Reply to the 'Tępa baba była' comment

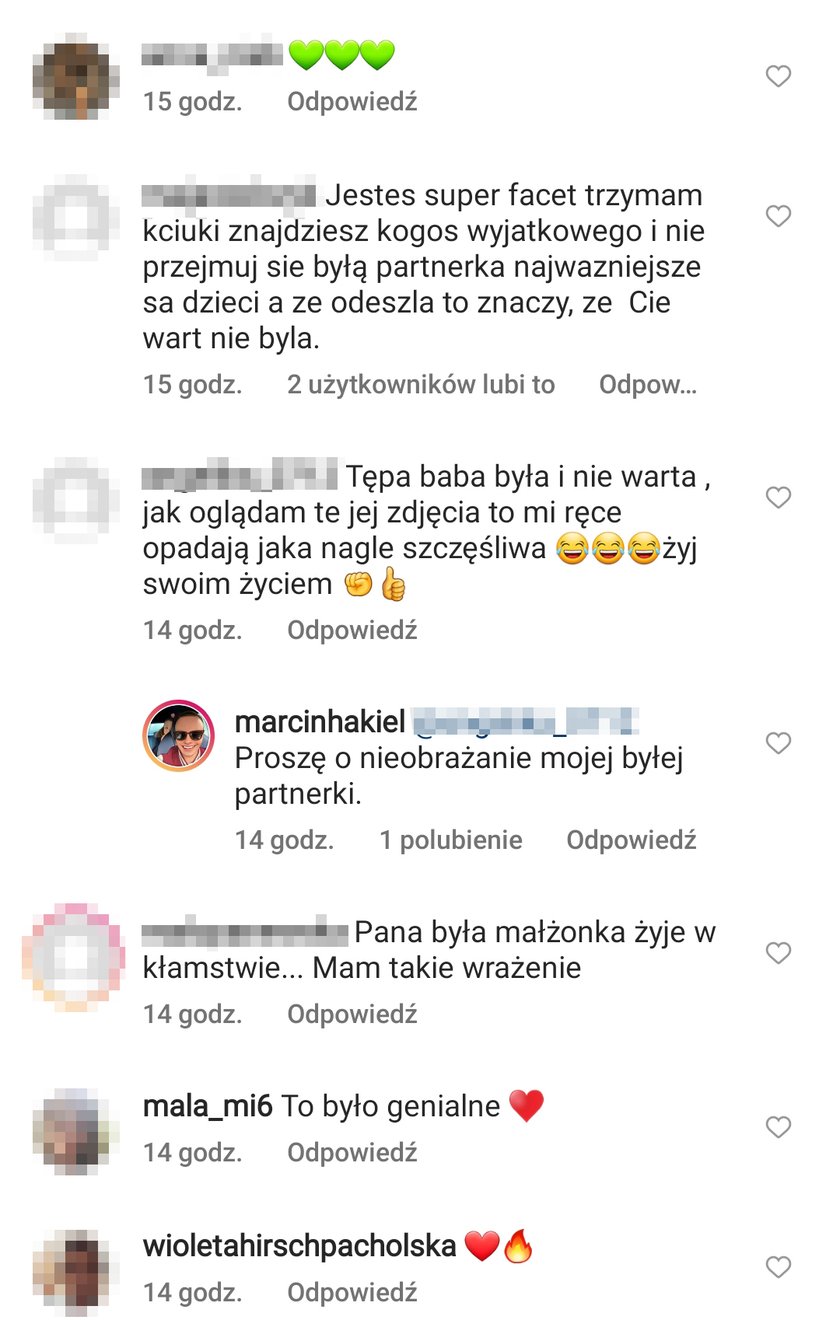(x=352, y=630)
